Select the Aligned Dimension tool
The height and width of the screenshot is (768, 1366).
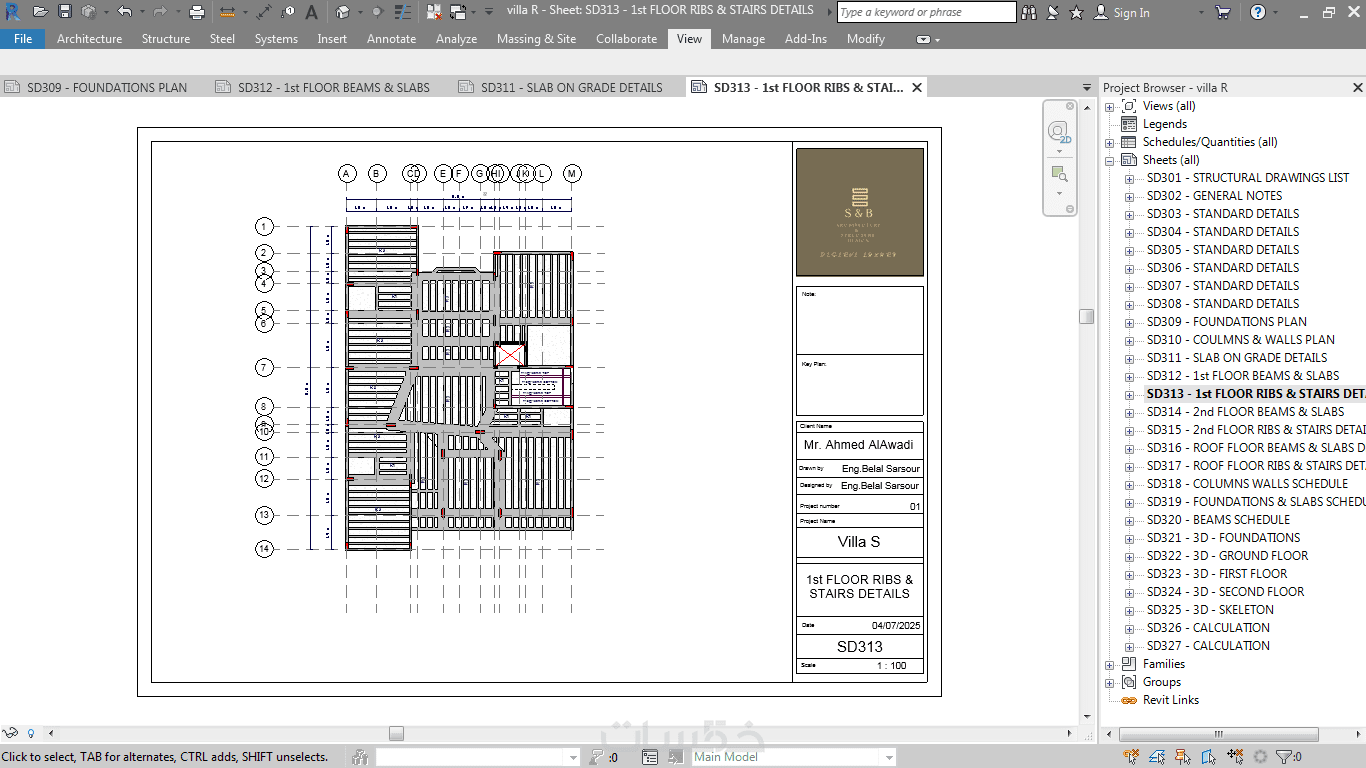[x=264, y=12]
